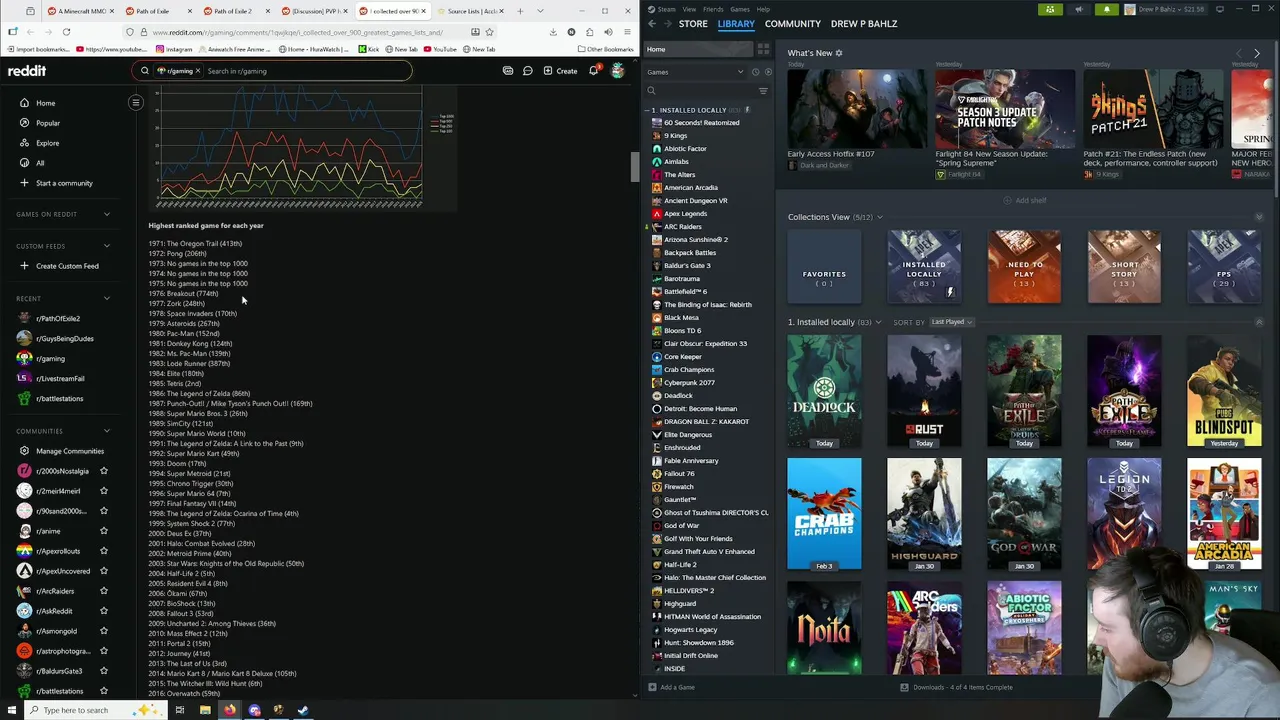Open Firefox application menu
The width and height of the screenshot is (1280, 720).
(x=627, y=32)
